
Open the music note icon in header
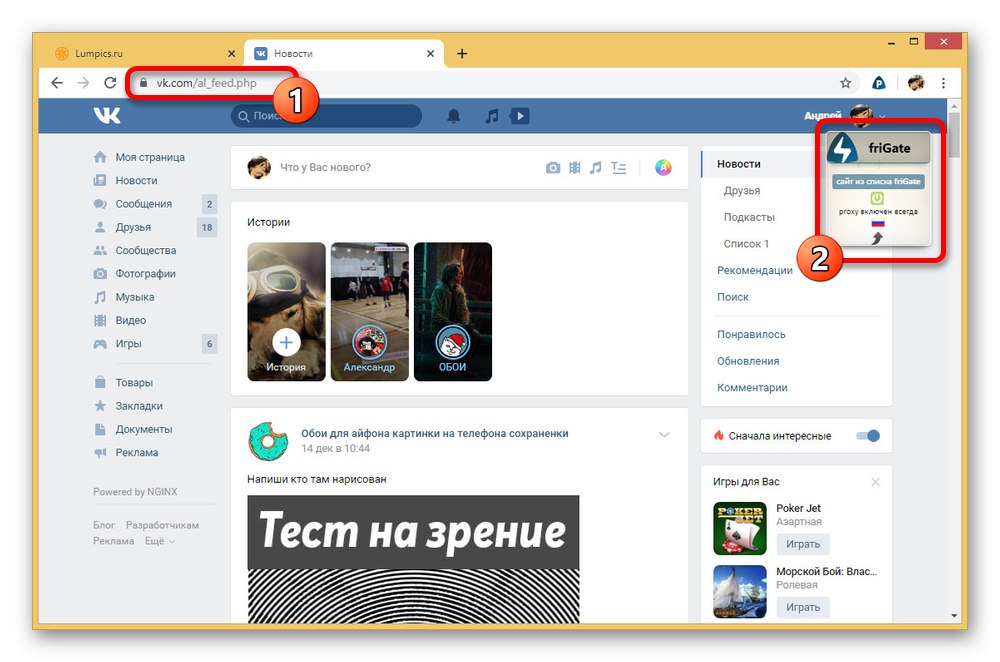(492, 116)
